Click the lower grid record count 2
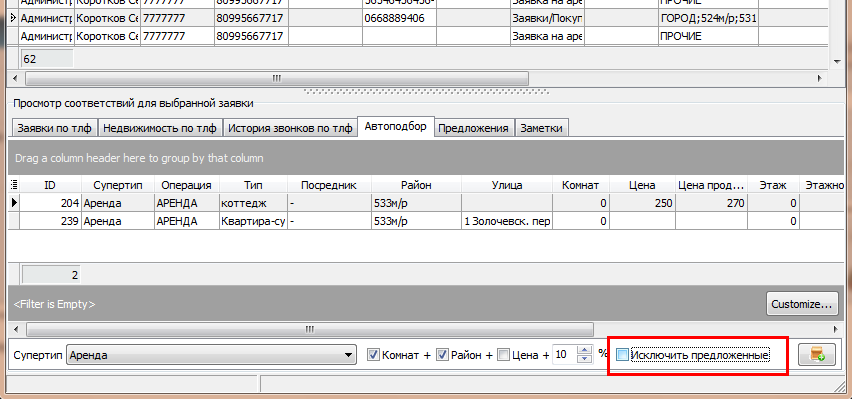This screenshot has height=399, width=852. (51, 275)
